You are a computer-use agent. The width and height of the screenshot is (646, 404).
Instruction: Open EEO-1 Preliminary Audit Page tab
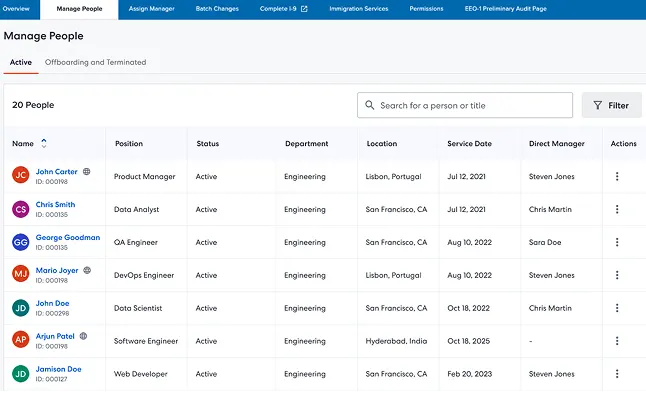click(x=506, y=9)
